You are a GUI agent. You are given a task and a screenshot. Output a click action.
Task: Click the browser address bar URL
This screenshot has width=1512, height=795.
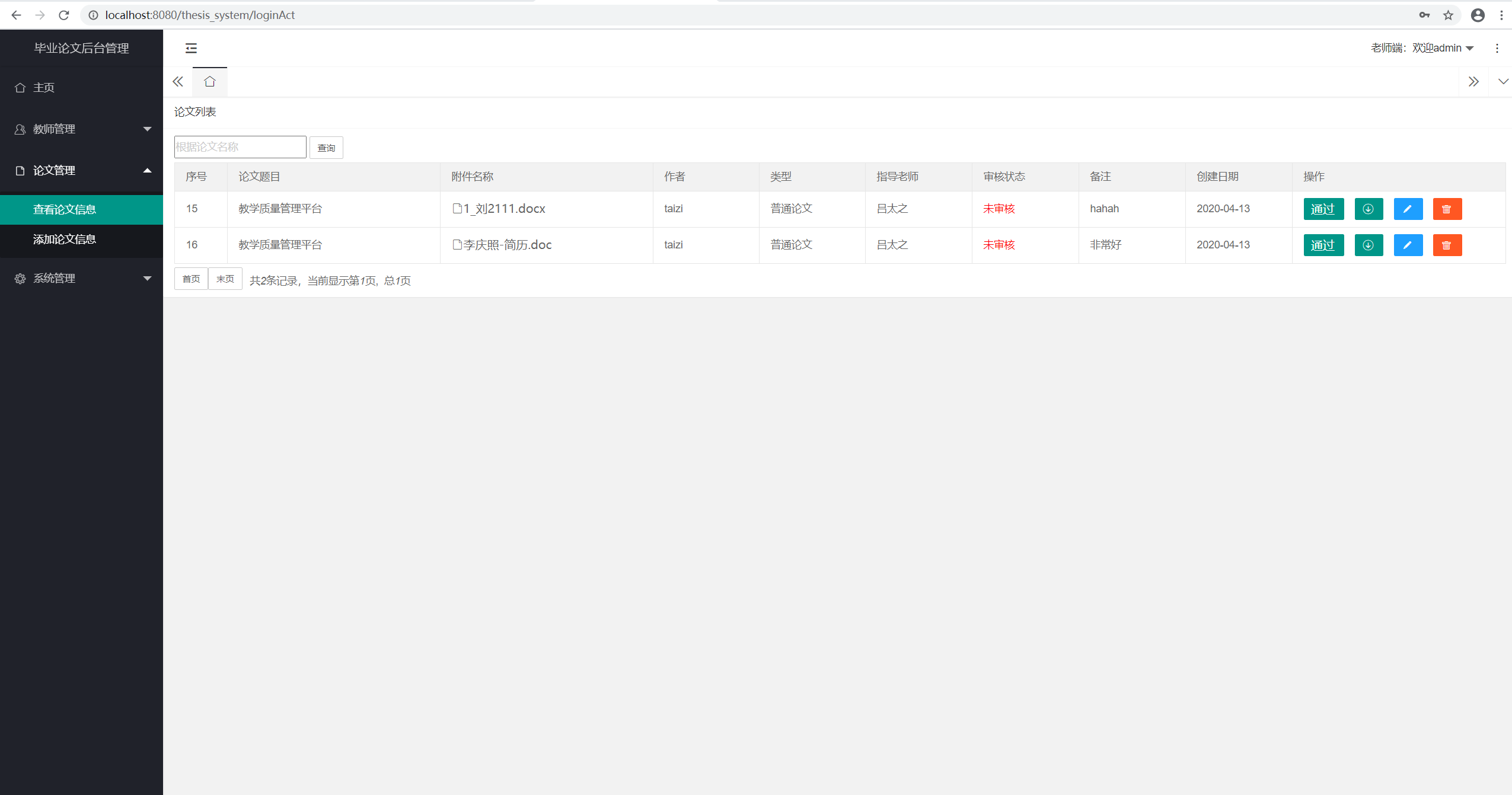point(200,15)
